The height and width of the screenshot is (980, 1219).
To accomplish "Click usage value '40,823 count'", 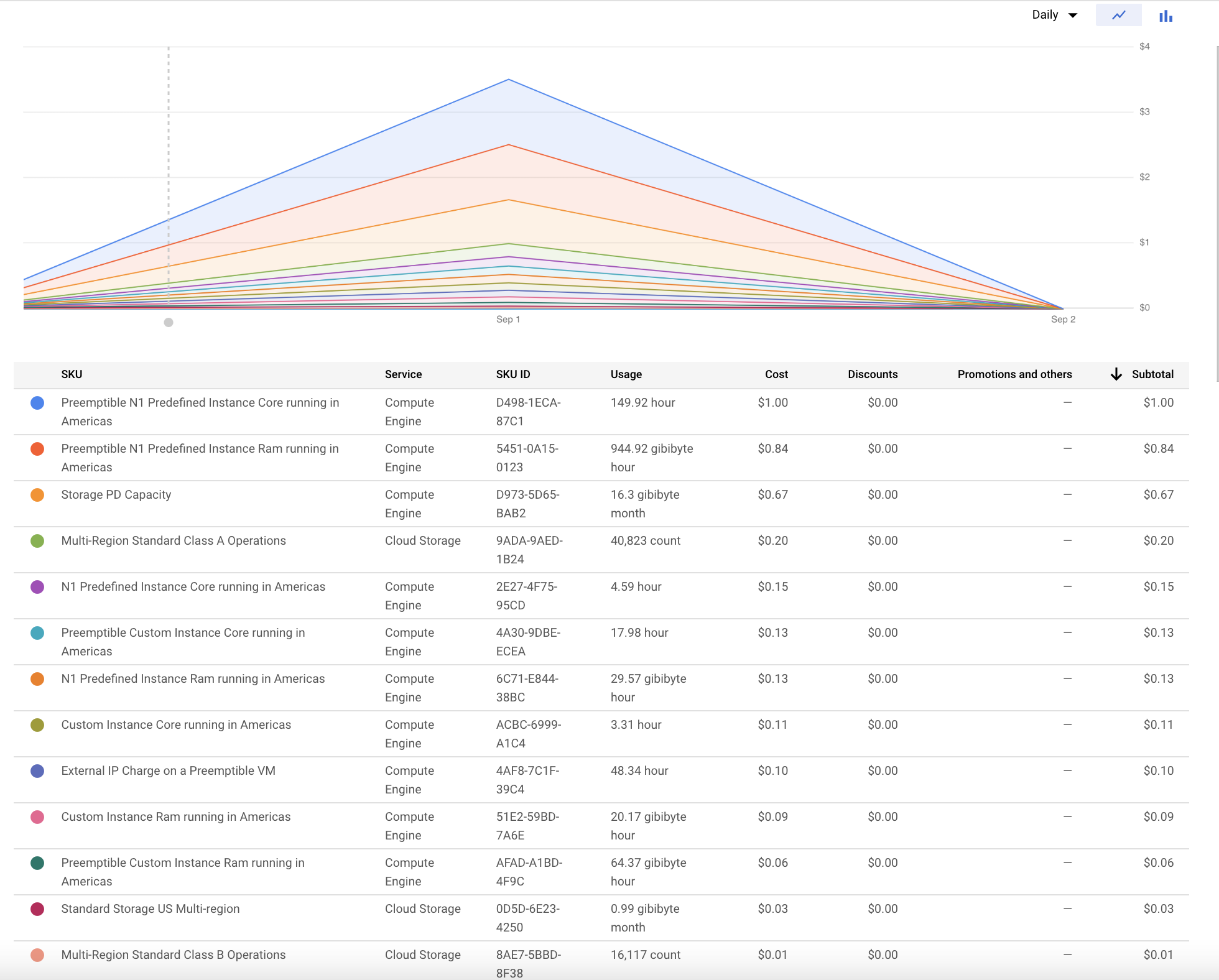I will point(646,541).
